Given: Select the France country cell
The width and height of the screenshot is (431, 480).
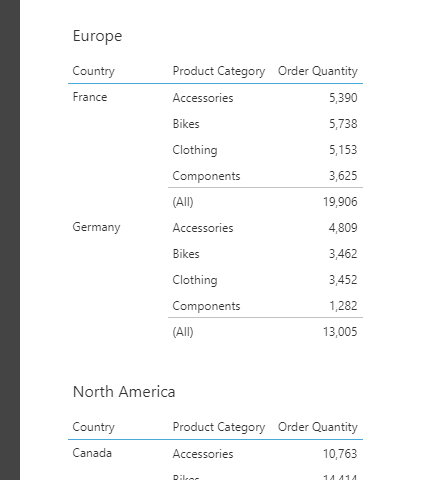Looking at the screenshot, I should click(90, 97).
